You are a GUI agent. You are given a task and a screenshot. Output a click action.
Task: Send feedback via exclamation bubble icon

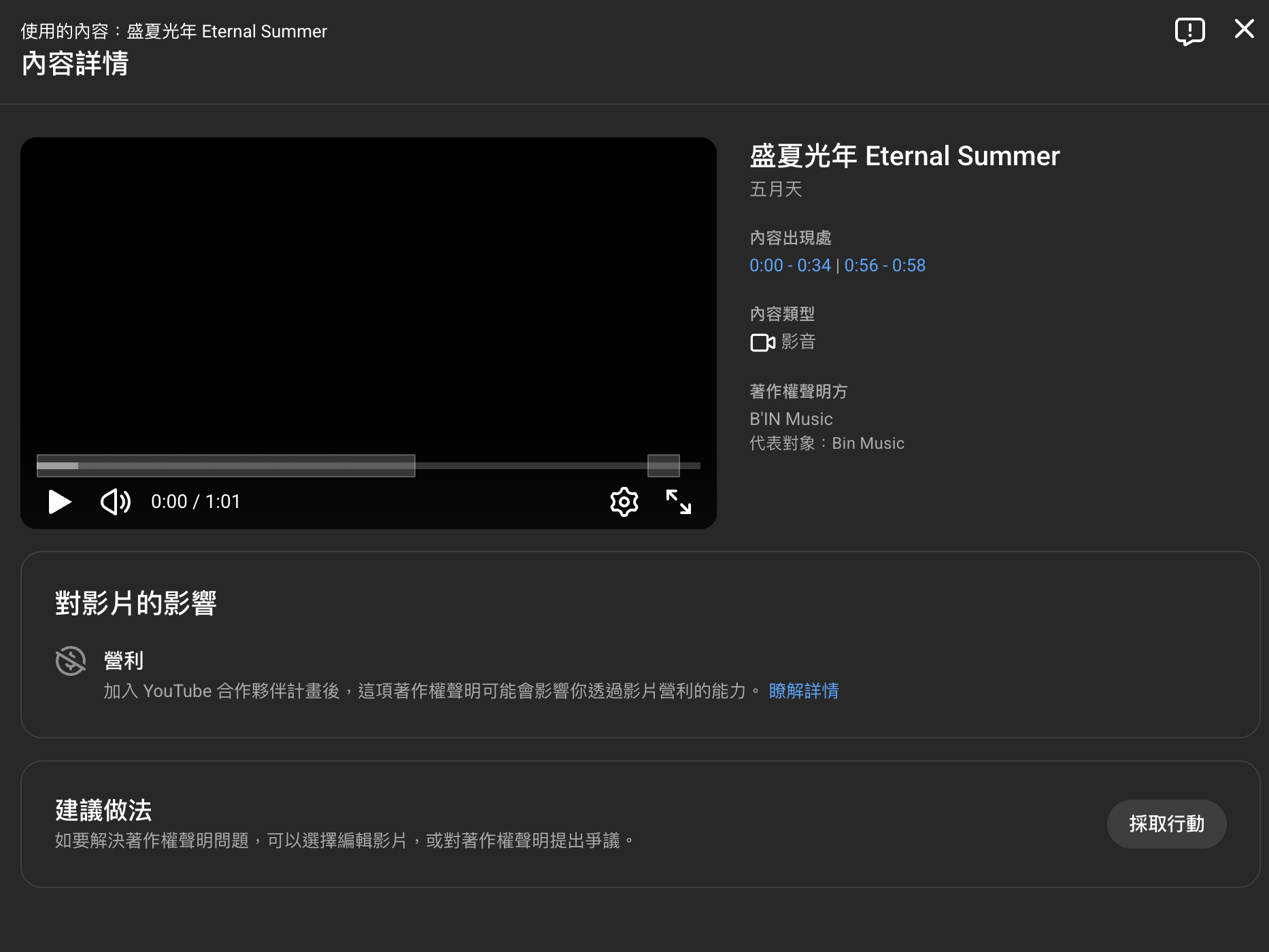coord(1189,31)
